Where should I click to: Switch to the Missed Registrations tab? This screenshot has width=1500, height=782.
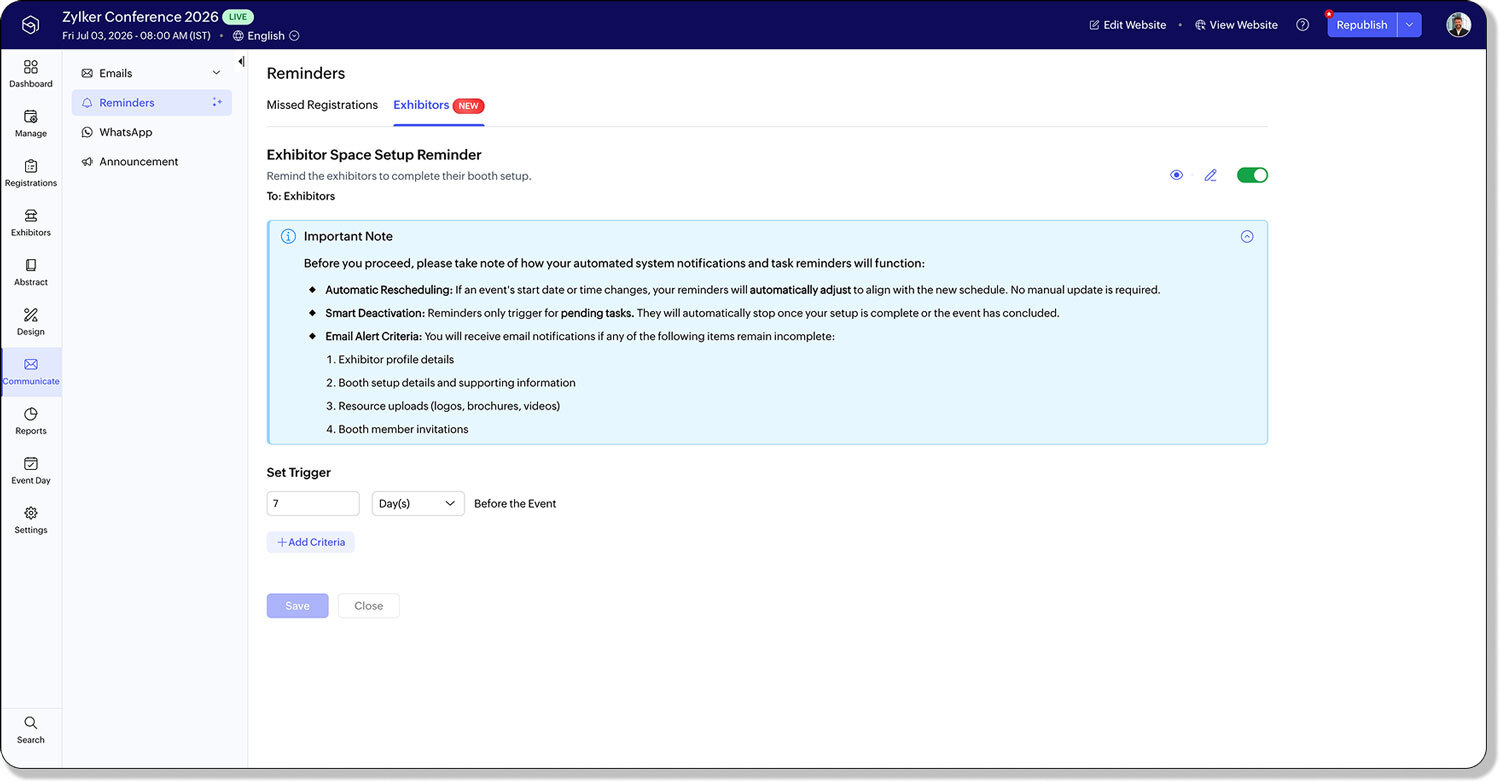tap(322, 105)
